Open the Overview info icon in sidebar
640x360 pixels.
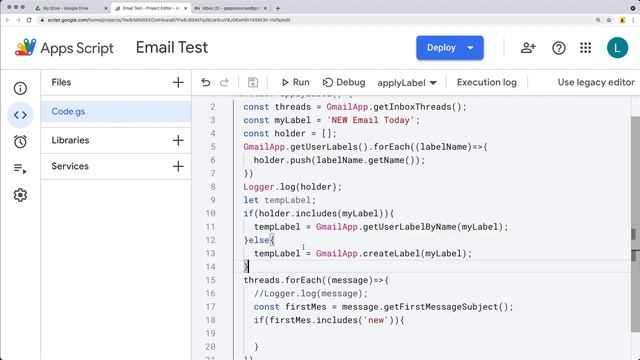coord(20,88)
